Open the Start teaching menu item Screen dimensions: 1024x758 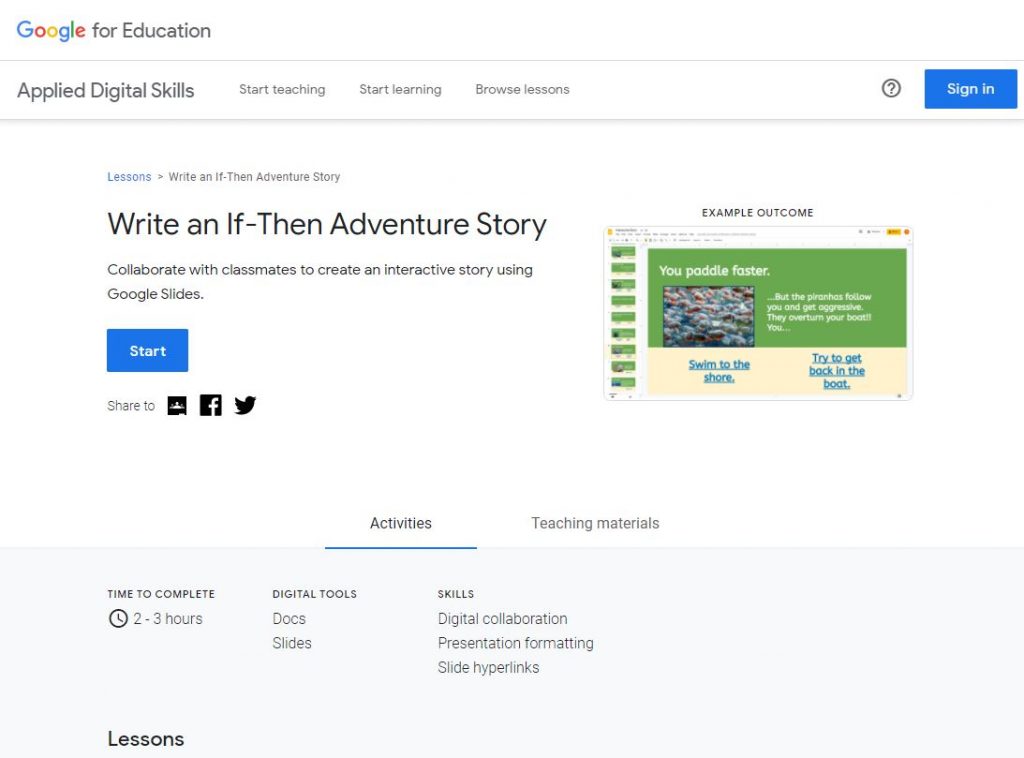282,89
